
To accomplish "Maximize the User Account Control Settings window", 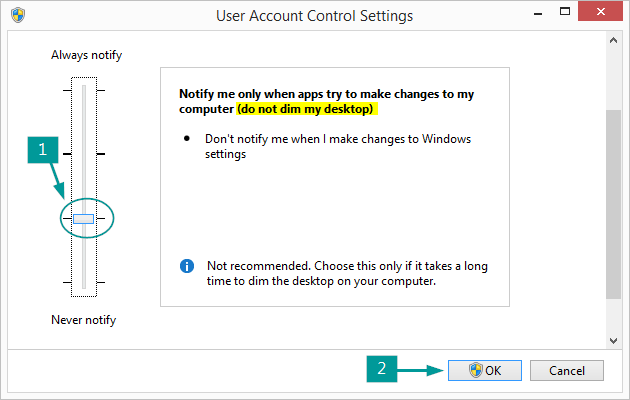I will point(565,12).
